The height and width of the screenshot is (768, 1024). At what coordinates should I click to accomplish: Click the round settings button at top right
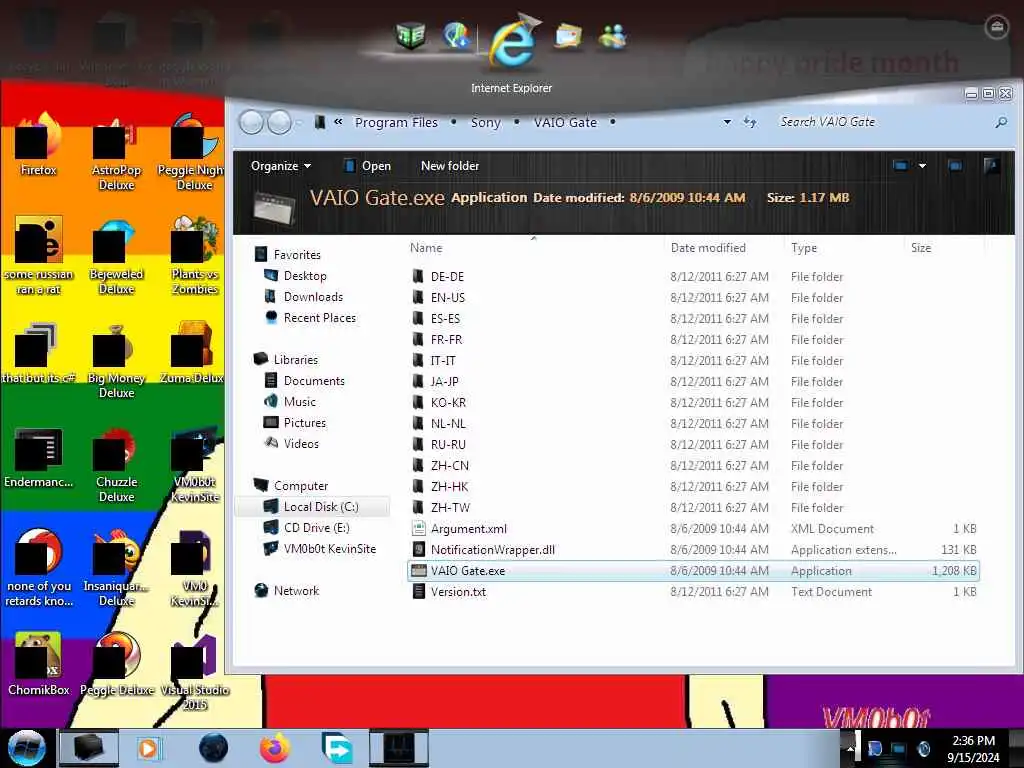[x=997, y=27]
